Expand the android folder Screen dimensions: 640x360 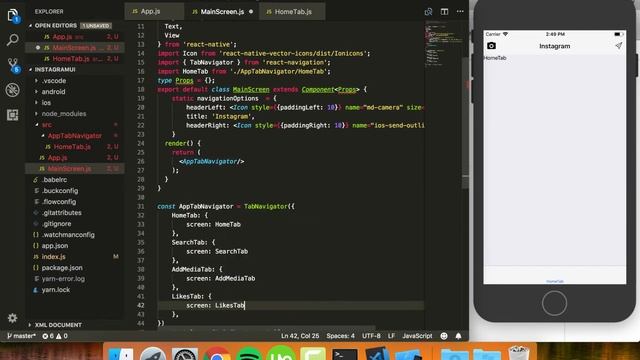[x=53, y=91]
